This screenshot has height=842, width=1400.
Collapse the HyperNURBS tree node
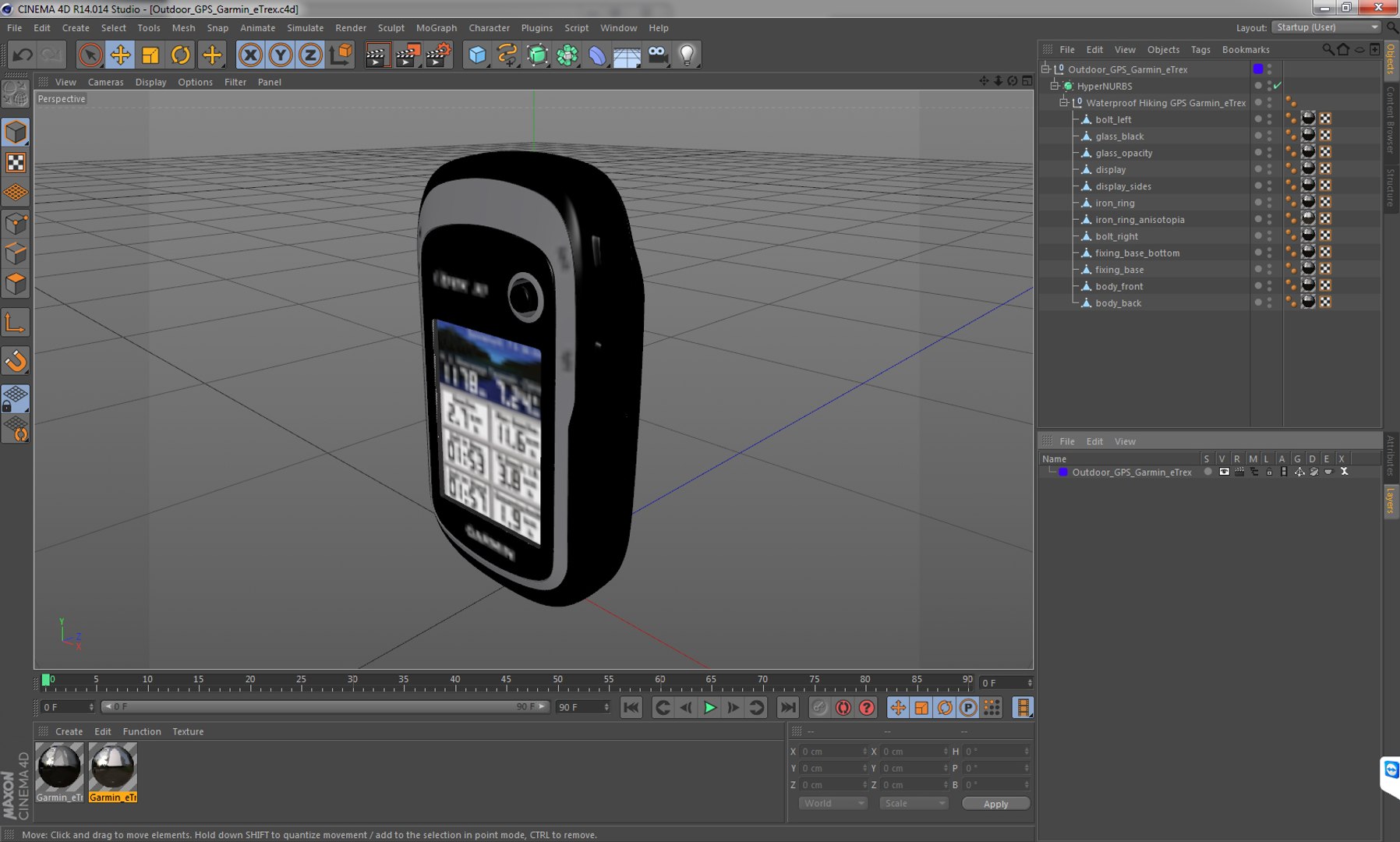(1055, 86)
